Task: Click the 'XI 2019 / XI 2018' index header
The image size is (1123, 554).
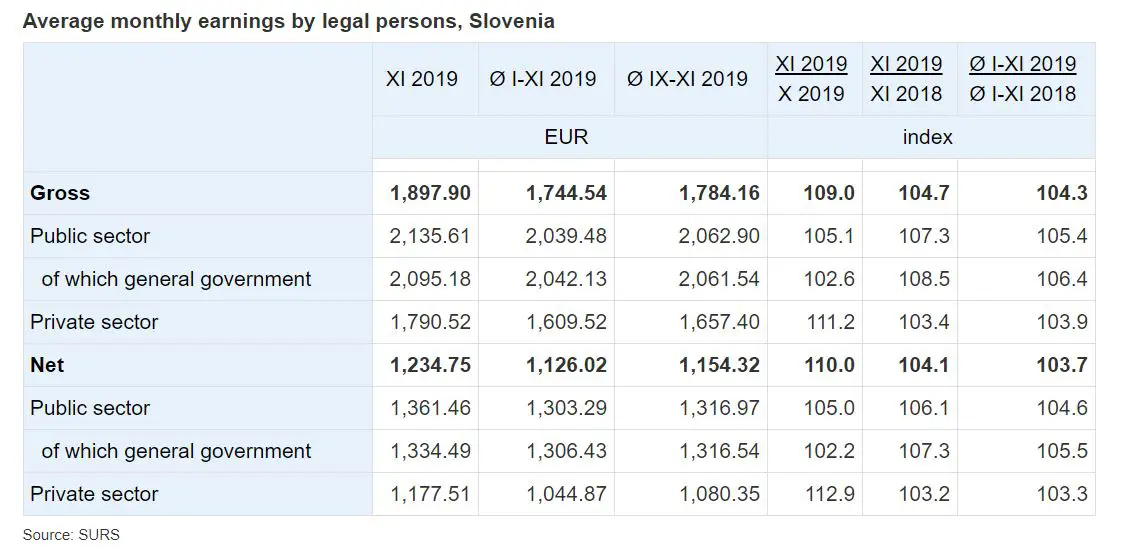Action: click(x=906, y=79)
